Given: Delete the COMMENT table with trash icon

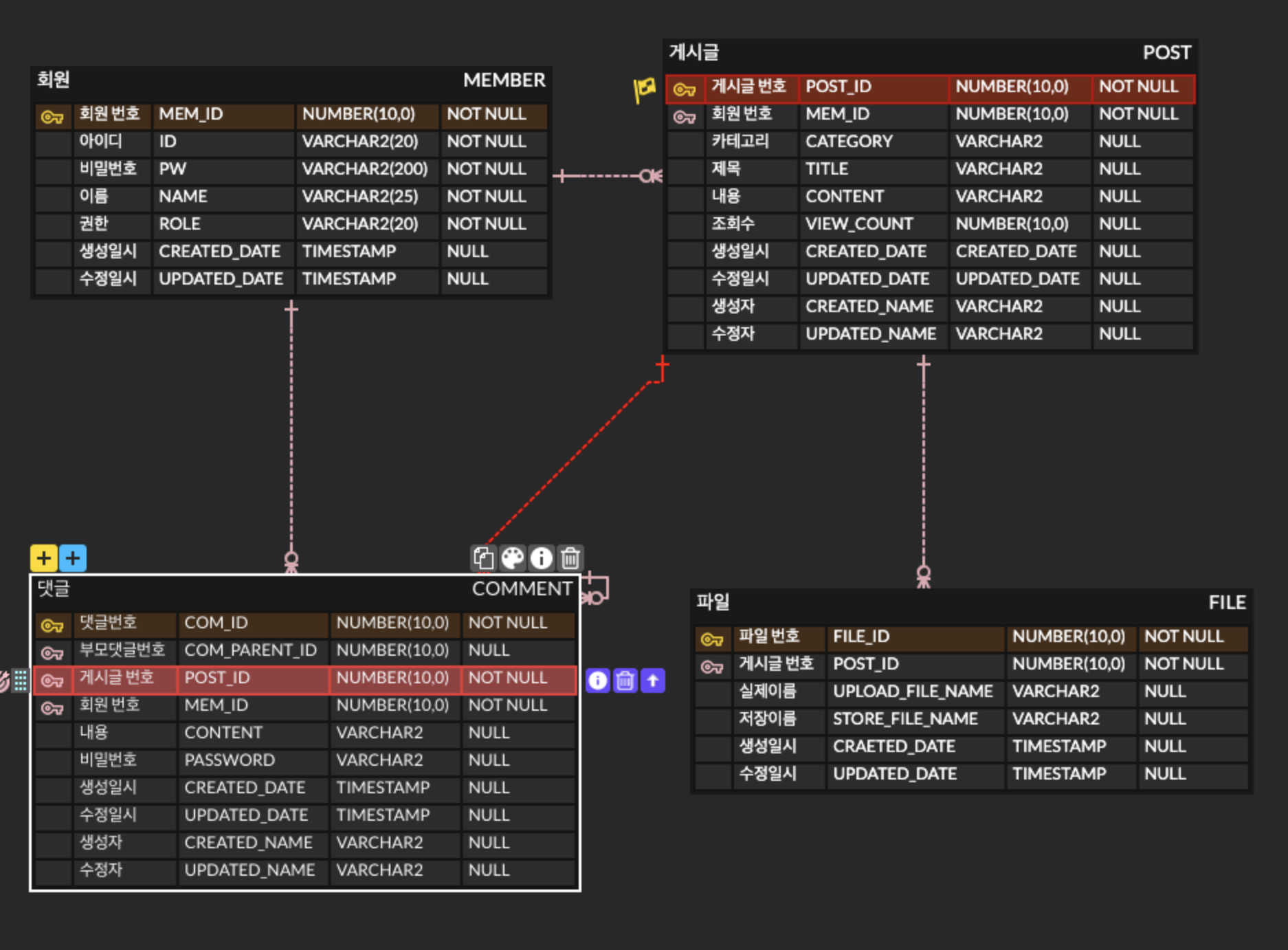Looking at the screenshot, I should (570, 558).
